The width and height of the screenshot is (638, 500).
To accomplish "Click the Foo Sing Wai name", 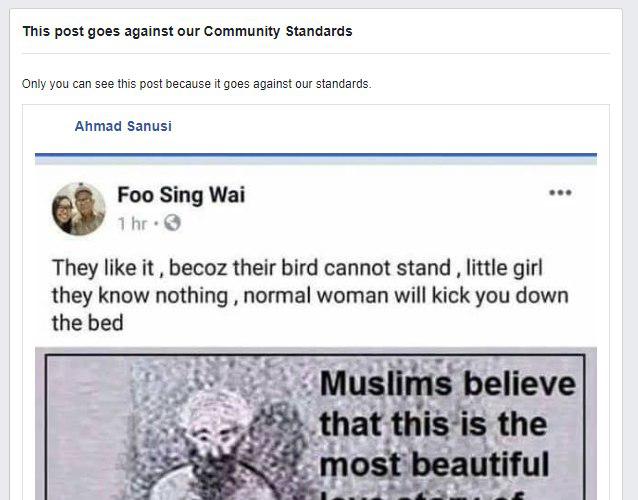I will point(181,194).
